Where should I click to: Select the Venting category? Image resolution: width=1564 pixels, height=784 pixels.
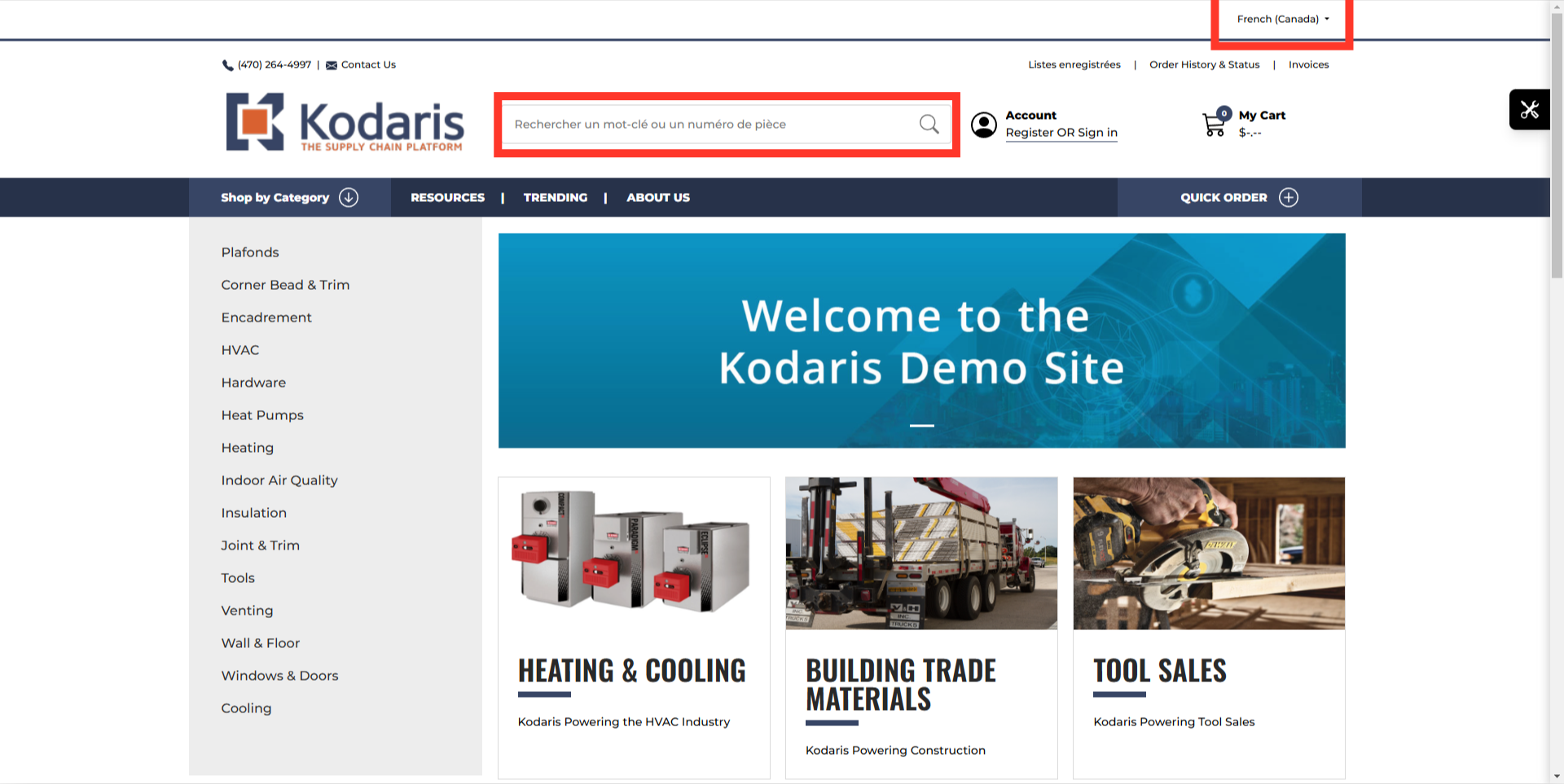(x=247, y=611)
